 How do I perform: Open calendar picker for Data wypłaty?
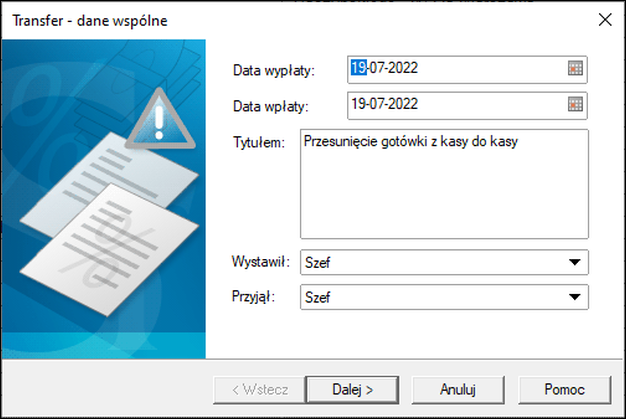pyautogui.click(x=575, y=69)
